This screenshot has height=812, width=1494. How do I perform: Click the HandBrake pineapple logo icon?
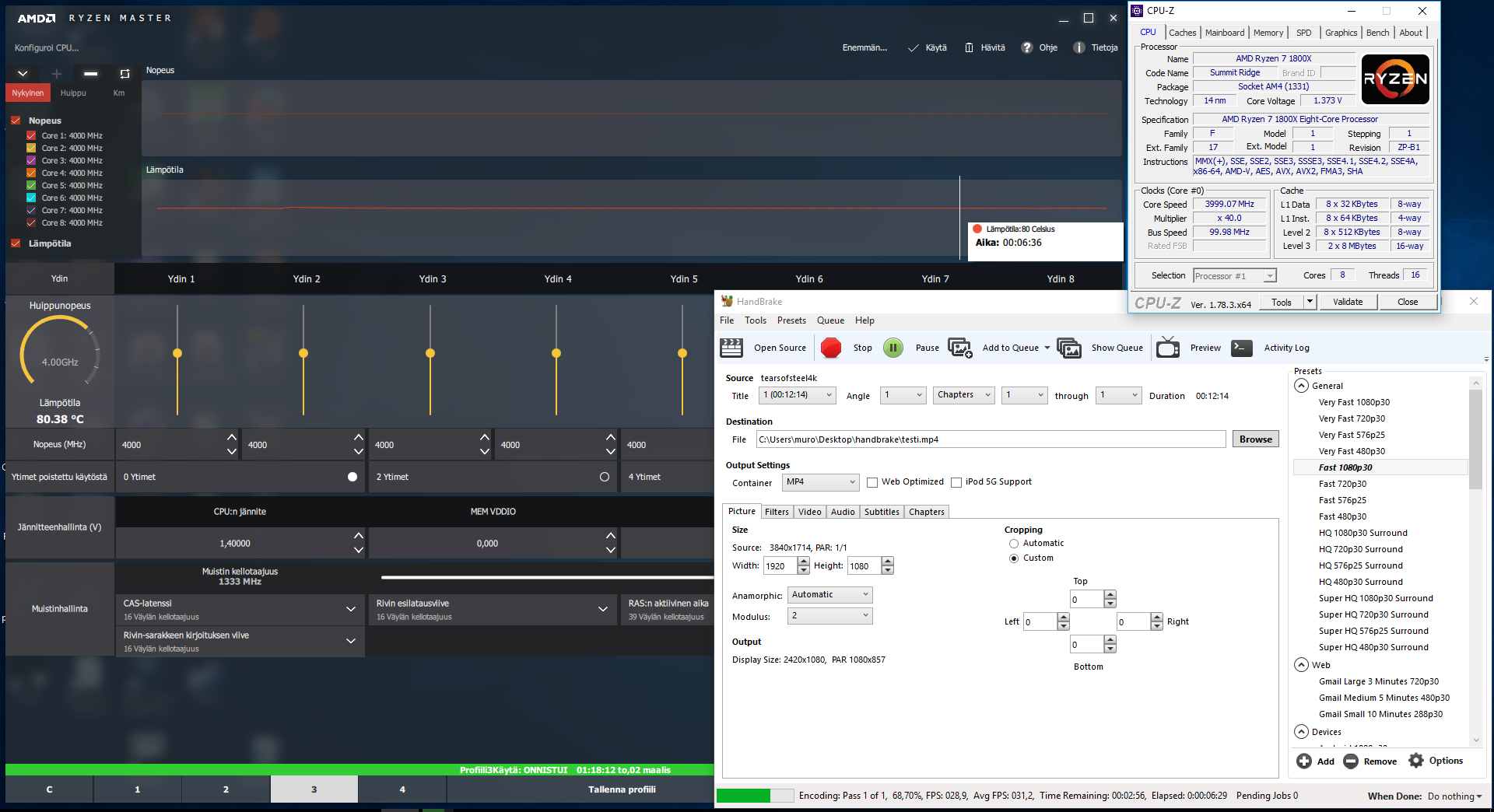(x=727, y=301)
